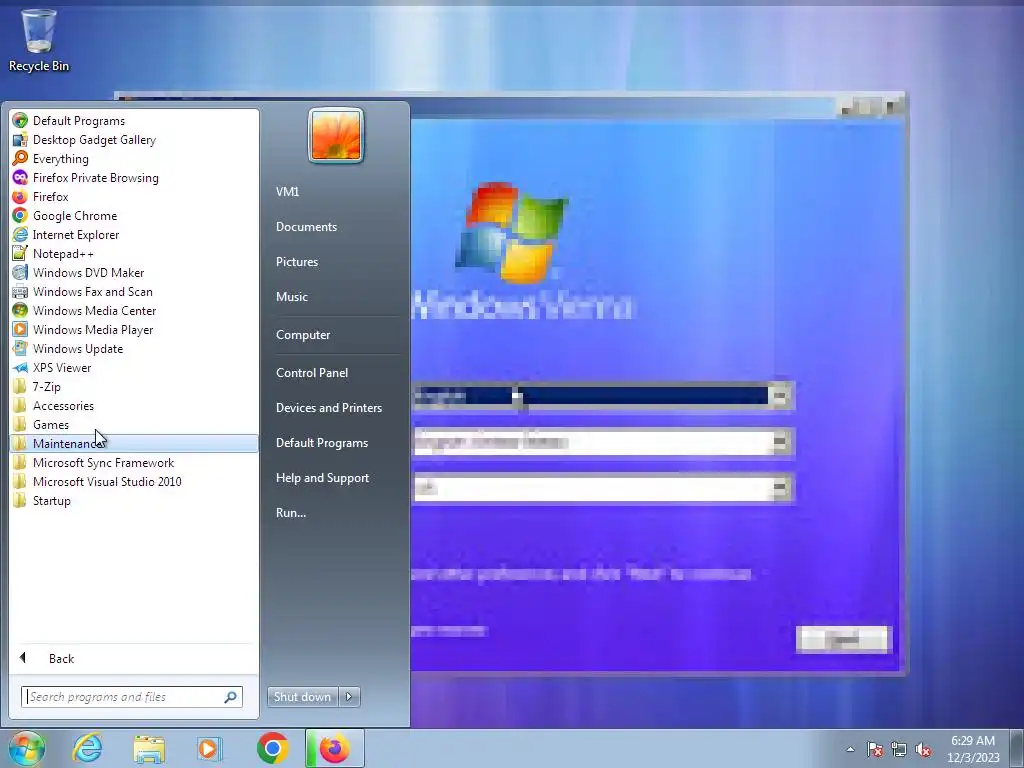
Task: Open Windows Fax and Scan
Action: coord(134,291)
